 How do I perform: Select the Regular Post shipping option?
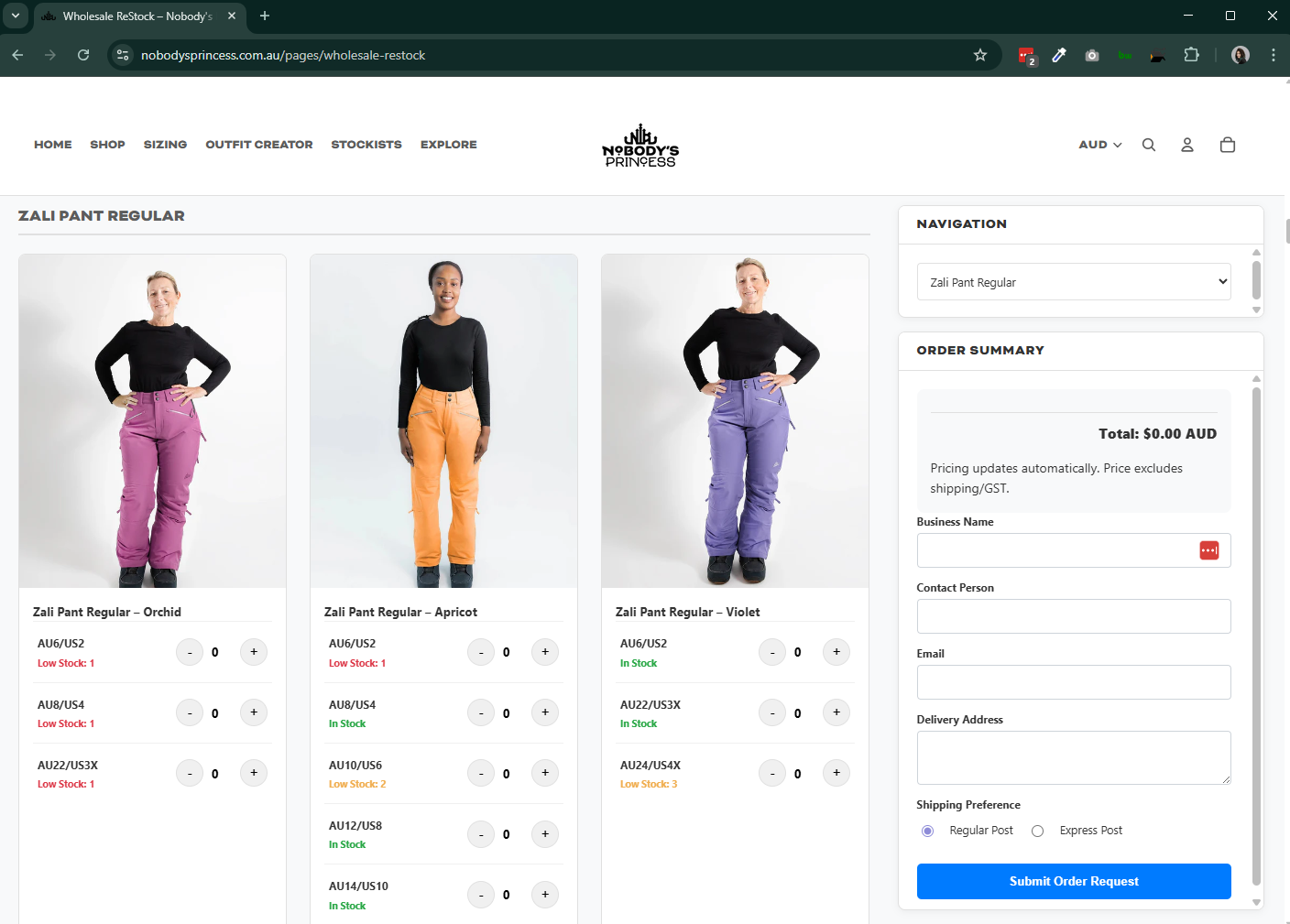point(928,831)
